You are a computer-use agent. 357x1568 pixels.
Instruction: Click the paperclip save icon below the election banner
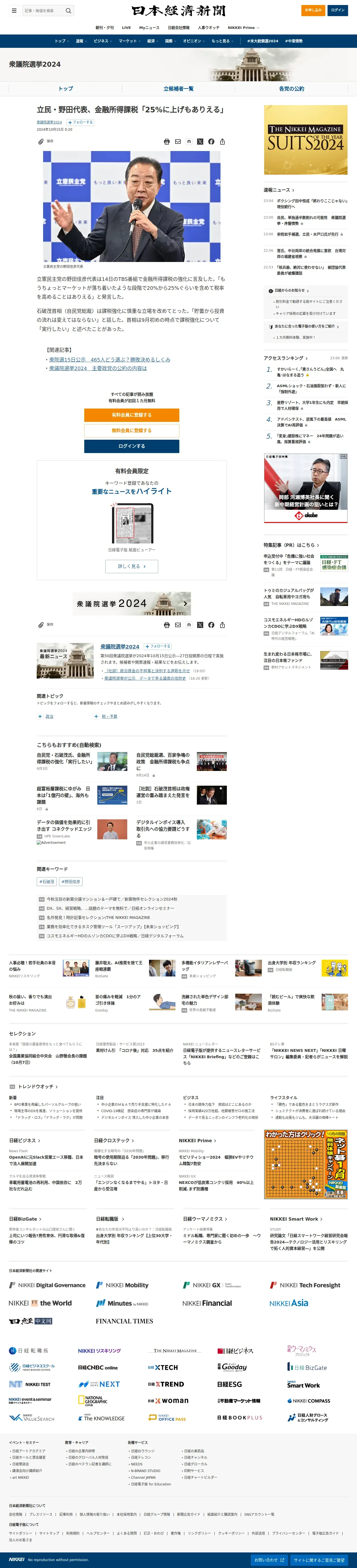tap(41, 625)
